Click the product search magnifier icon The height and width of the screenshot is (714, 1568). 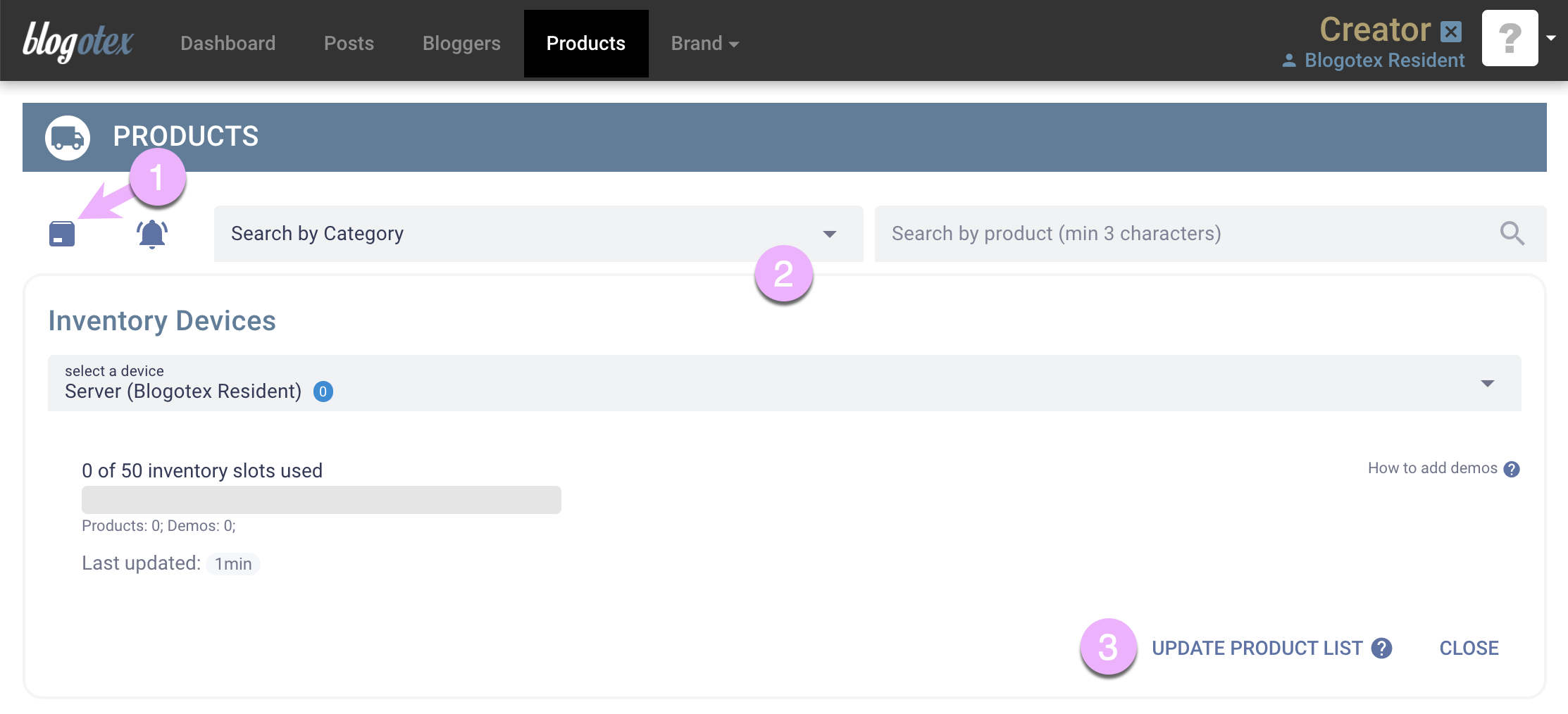tap(1512, 233)
